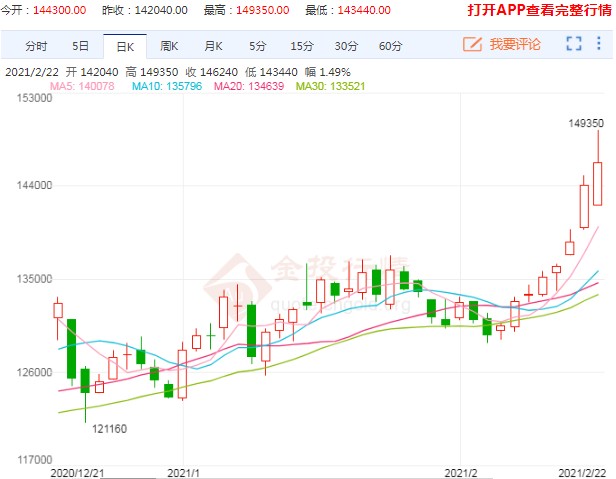The image size is (616, 479).
Task: Click the 2021/2/22 date axis label
Action: tap(582, 473)
